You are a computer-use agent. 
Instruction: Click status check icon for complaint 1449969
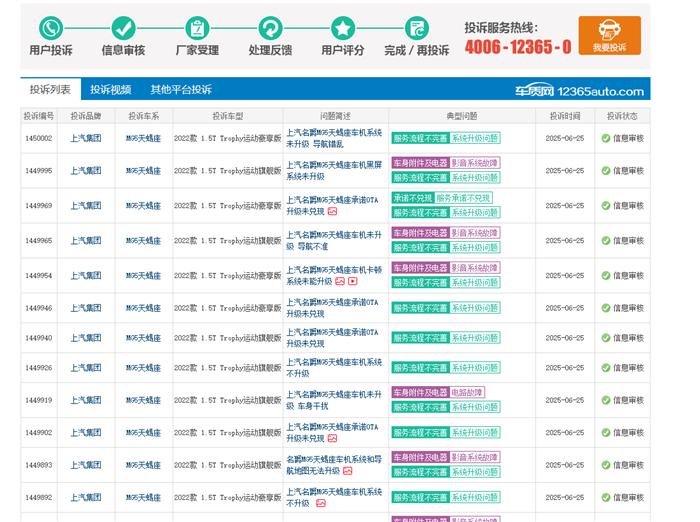pos(606,205)
